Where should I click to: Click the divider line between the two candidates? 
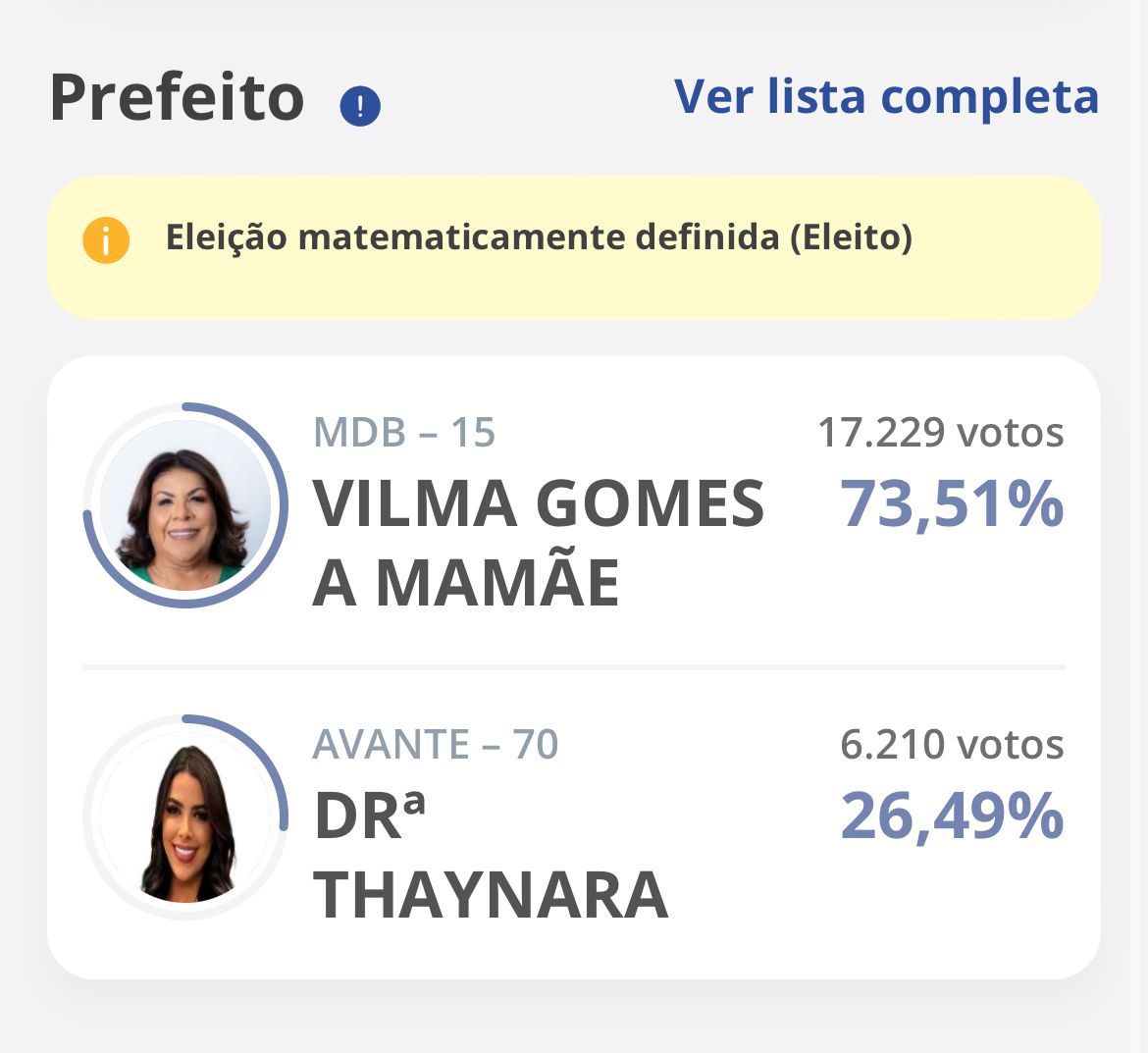[574, 667]
